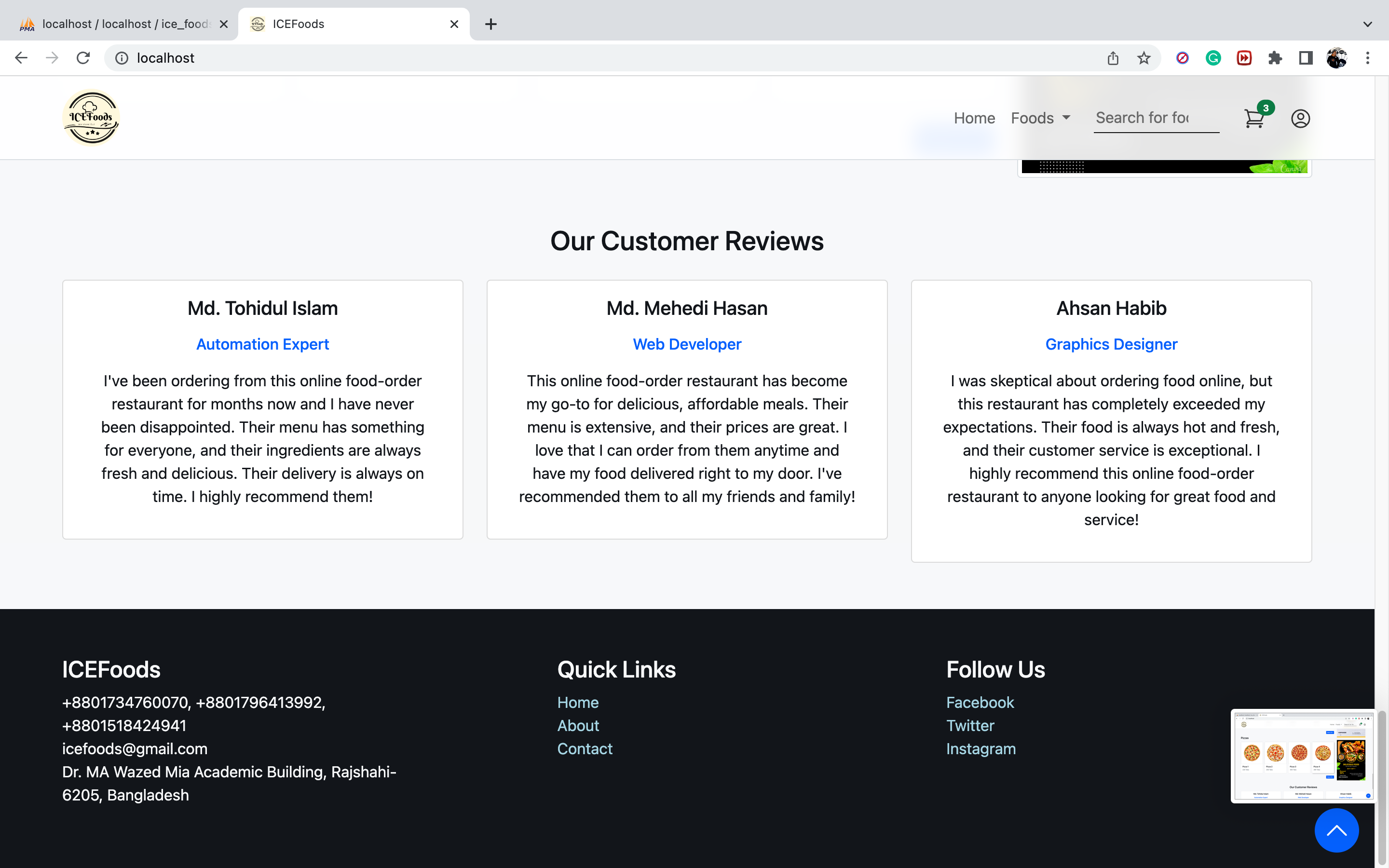Image resolution: width=1389 pixels, height=868 pixels.
Task: Switch to the ICEFoods browser tab
Action: (x=321, y=24)
